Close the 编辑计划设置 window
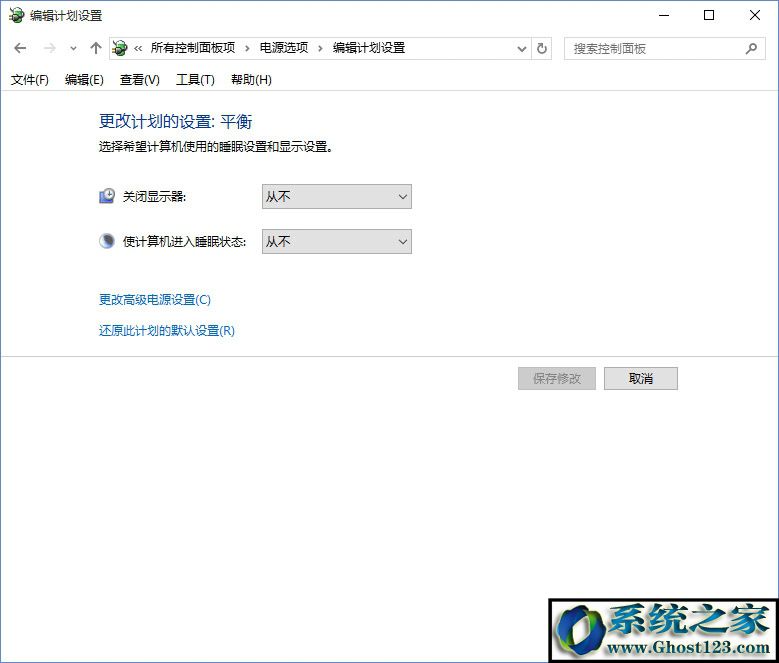This screenshot has height=663, width=779. (x=755, y=15)
